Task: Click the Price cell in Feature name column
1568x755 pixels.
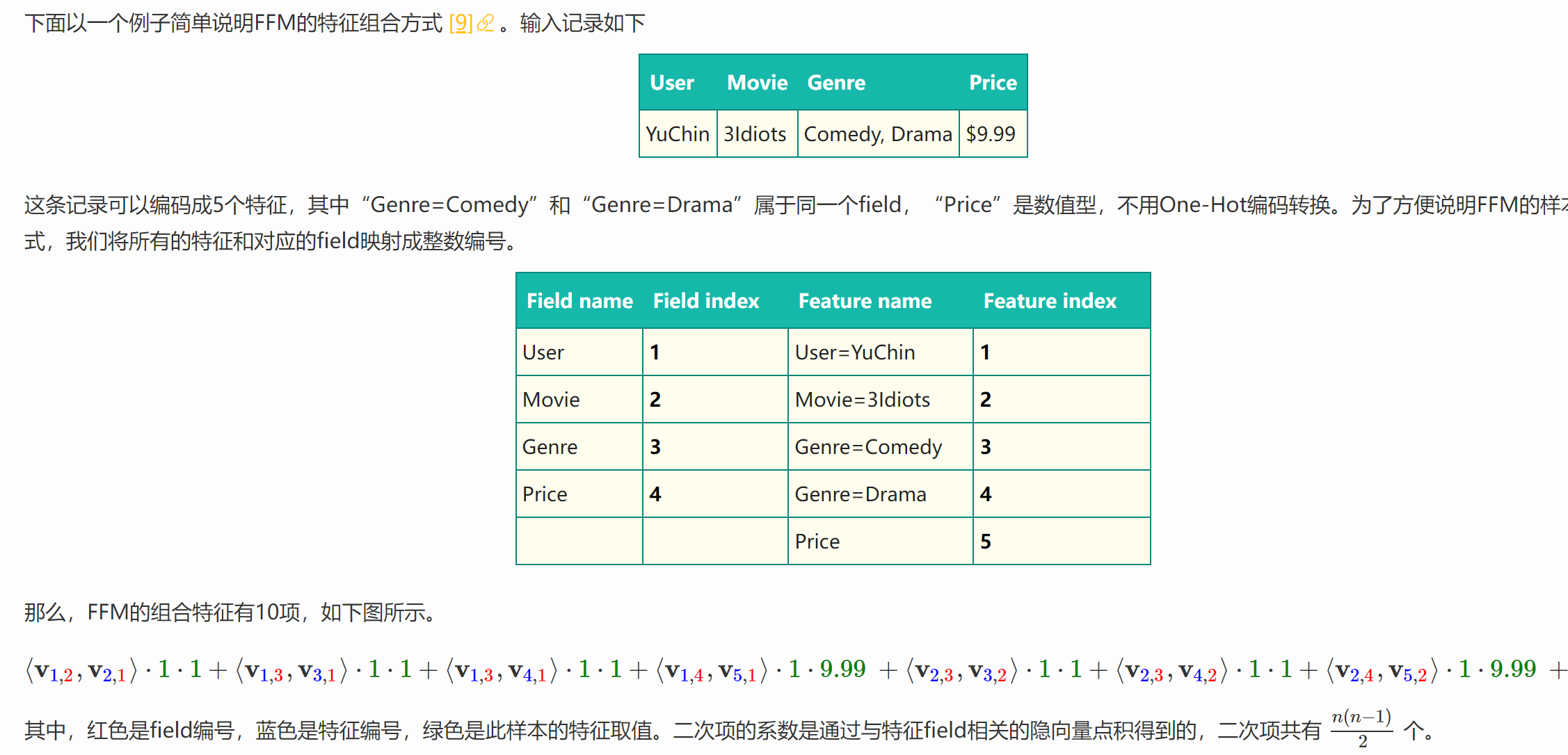Action: click(881, 541)
